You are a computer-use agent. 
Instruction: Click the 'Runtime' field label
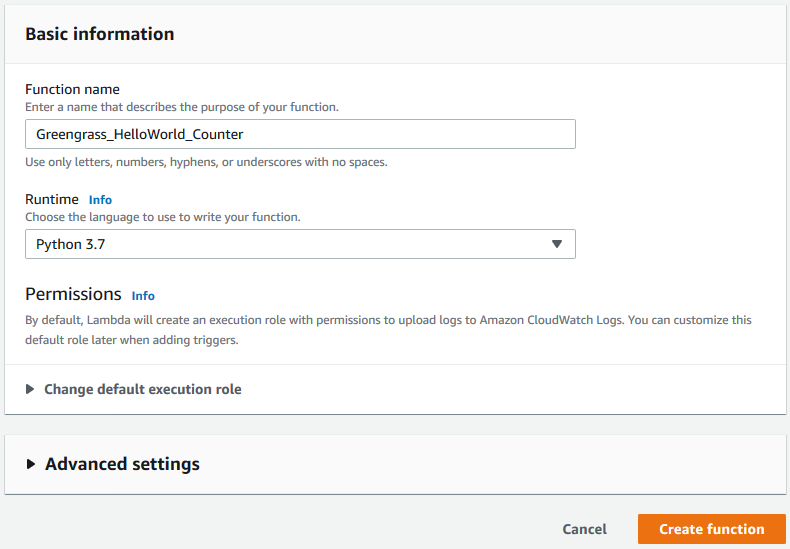[x=52, y=200]
